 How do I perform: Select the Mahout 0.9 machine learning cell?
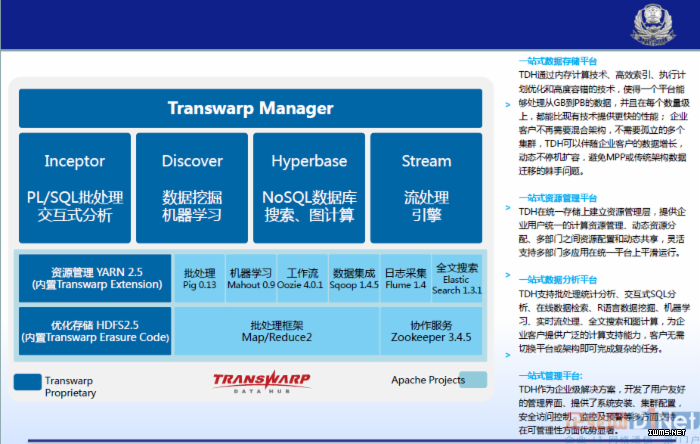pos(251,278)
